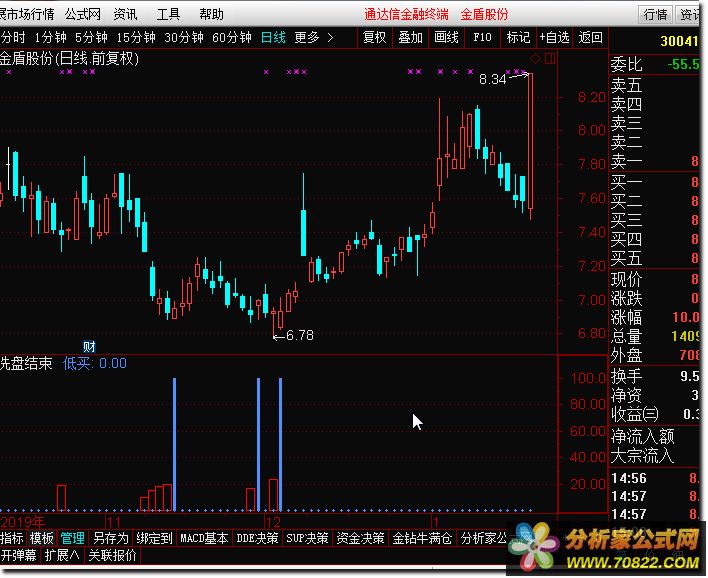Screen dimensions: 708x578
Task: Click the 行情 button at top right
Action: tap(655, 14)
